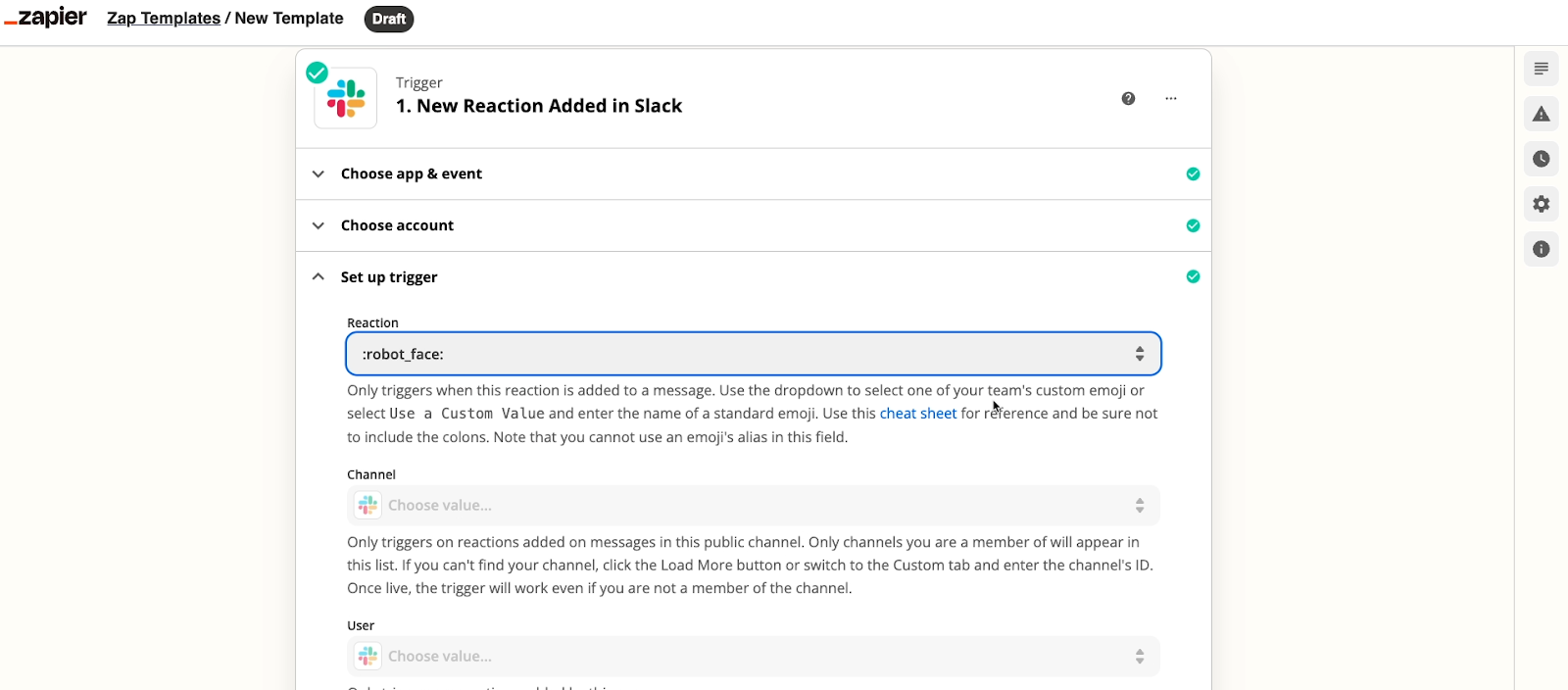Open the warnings triangle icon in sidebar
The width and height of the screenshot is (1568, 690).
tap(1542, 114)
